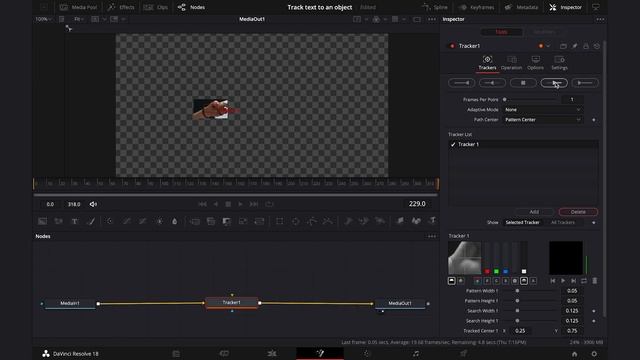Screen dimensions: 640x360
Task: Open the Keyframes panel
Action: click(x=477, y=7)
